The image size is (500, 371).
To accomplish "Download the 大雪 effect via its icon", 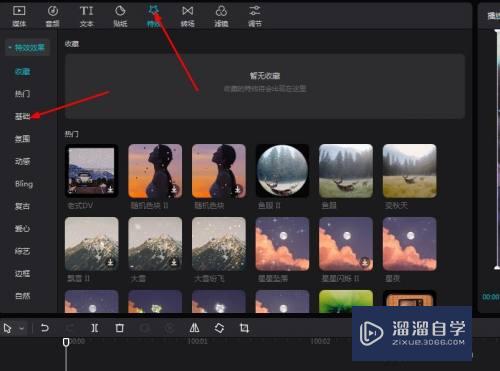I will pyautogui.click(x=174, y=263).
